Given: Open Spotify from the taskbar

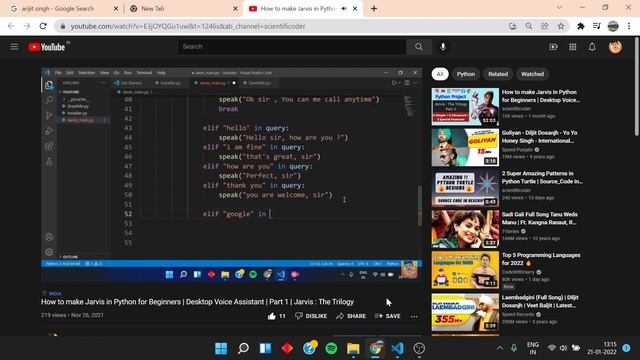Looking at the screenshot, I should [x=331, y=349].
